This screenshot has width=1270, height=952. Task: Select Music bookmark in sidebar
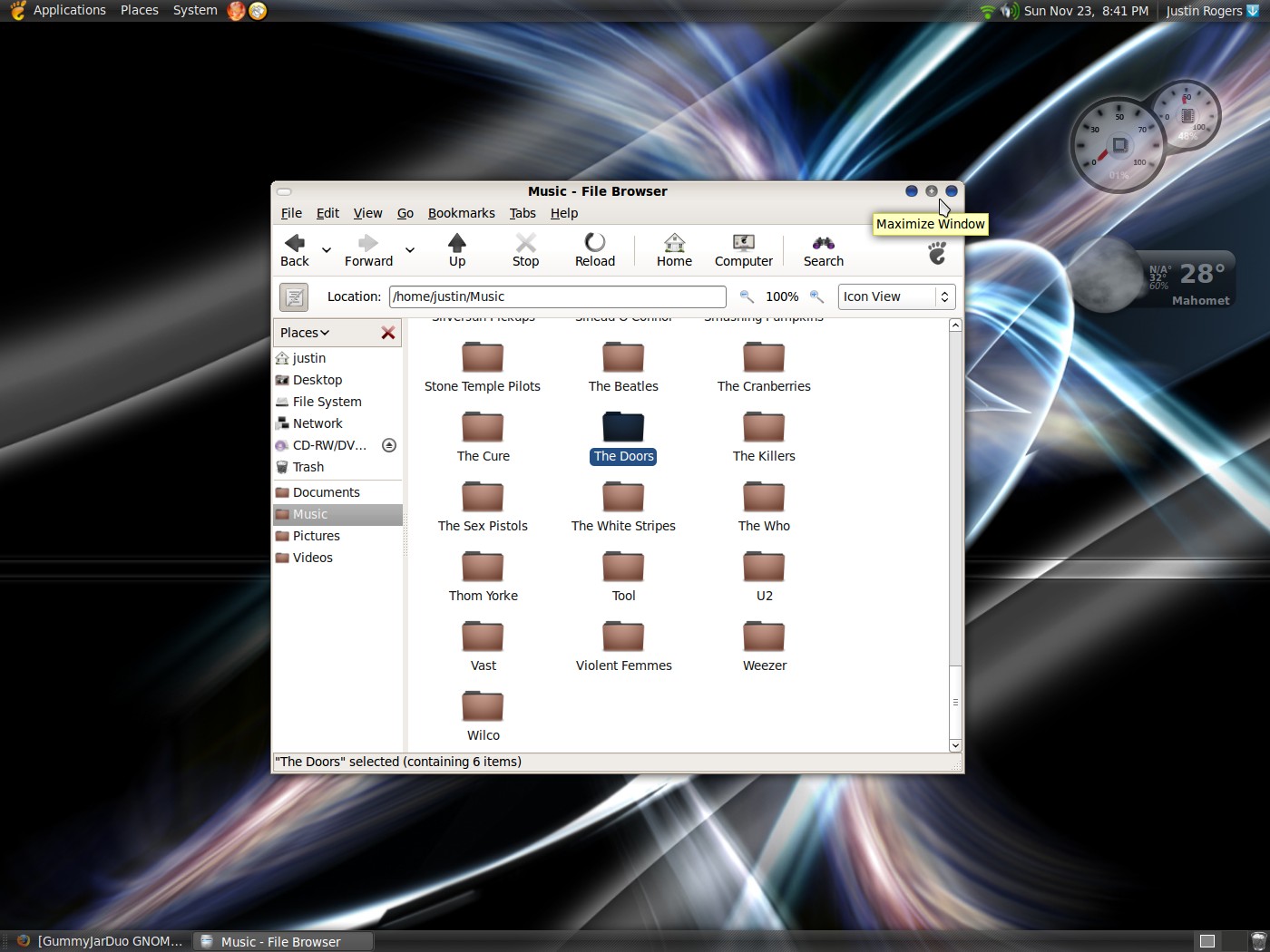(x=337, y=514)
